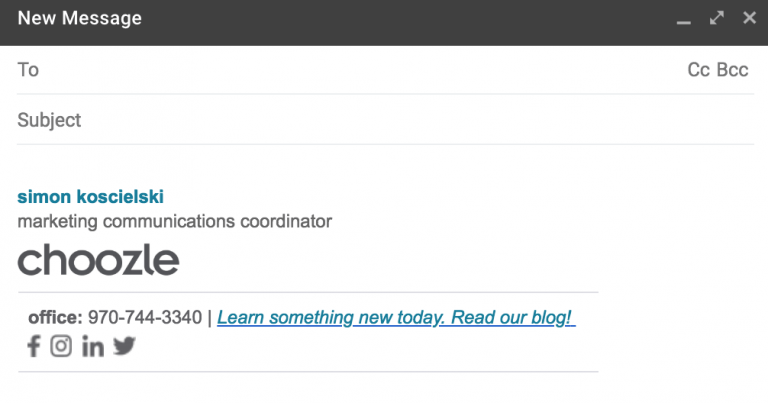Click the 'office:' label in signature
Screen dimensions: 768x403
coord(55,317)
